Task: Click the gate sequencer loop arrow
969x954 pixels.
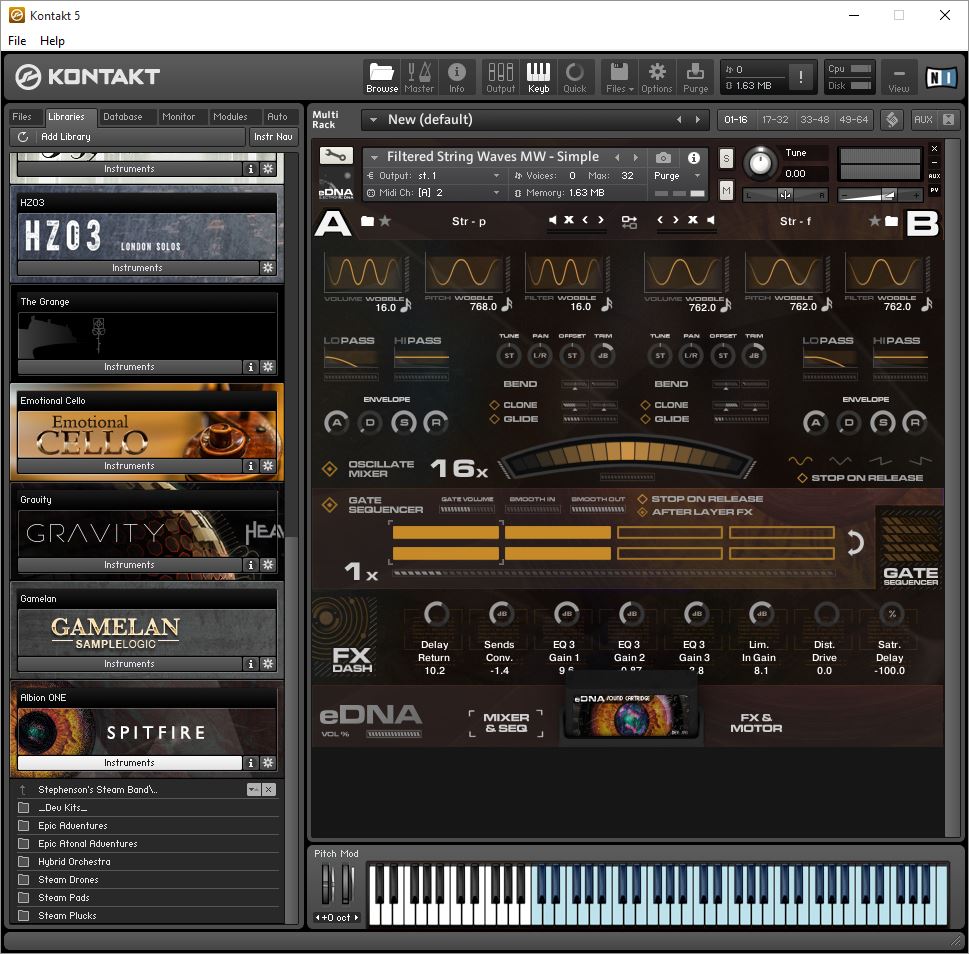Action: point(855,543)
